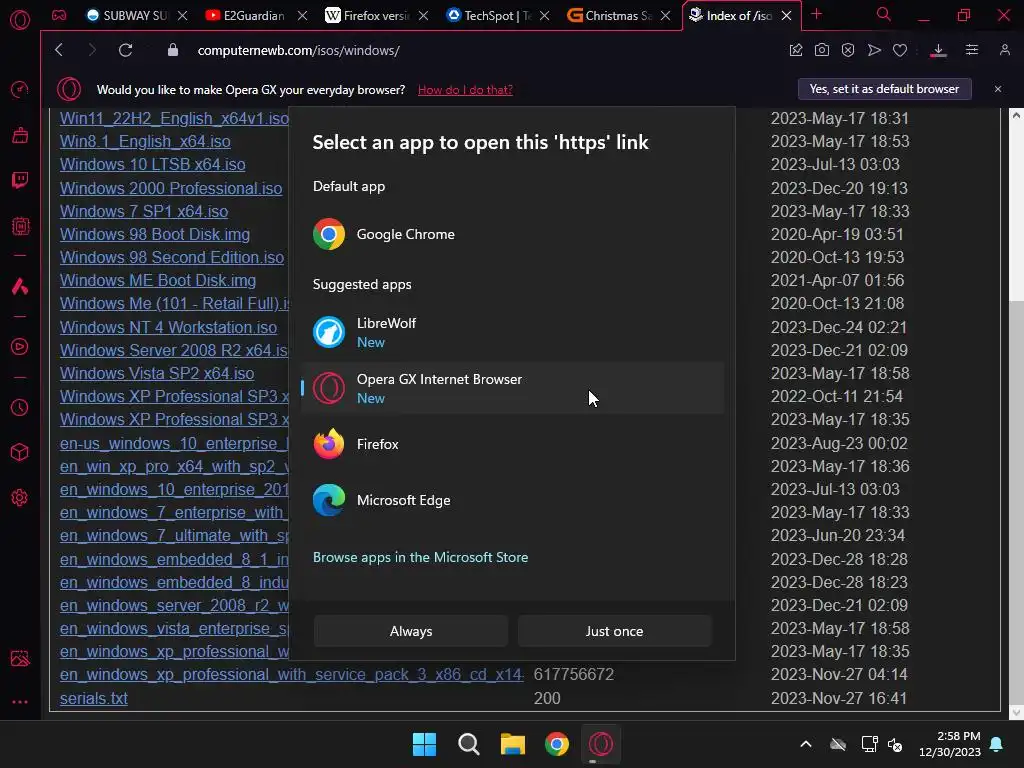Click 'How do I do that?' link
Image resolution: width=1024 pixels, height=768 pixels.
click(465, 90)
